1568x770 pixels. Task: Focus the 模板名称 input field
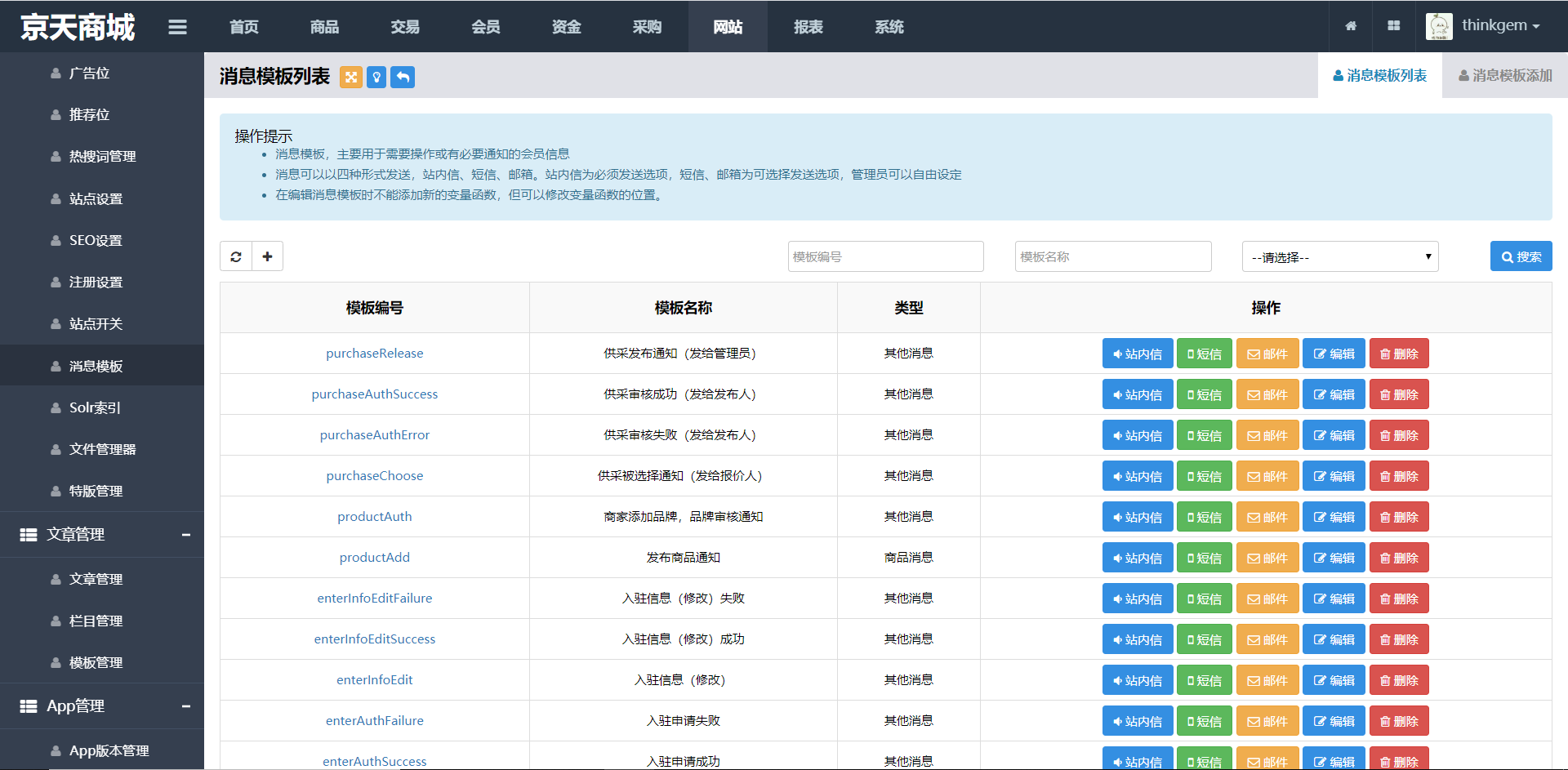(x=1113, y=256)
